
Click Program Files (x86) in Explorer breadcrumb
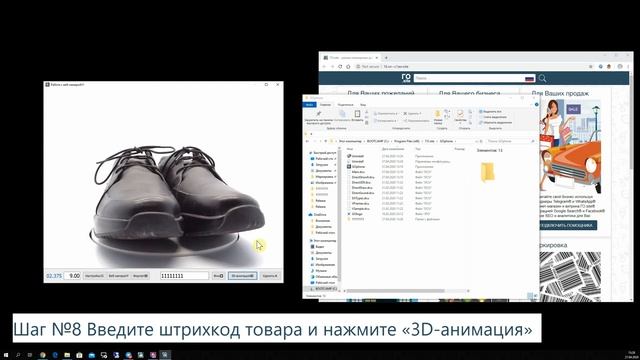coord(407,141)
